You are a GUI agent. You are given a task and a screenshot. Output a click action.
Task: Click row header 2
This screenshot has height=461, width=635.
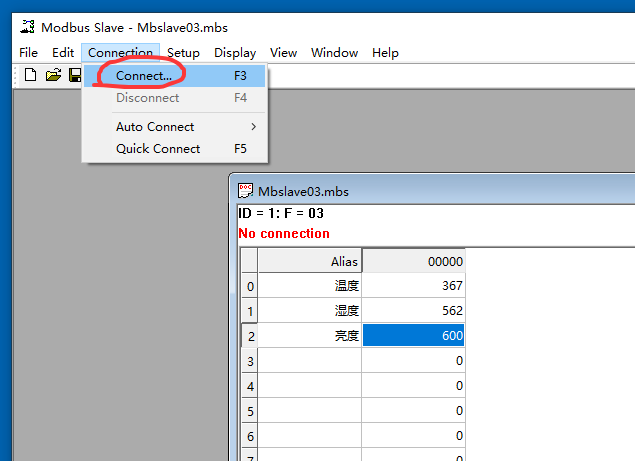[x=250, y=336]
